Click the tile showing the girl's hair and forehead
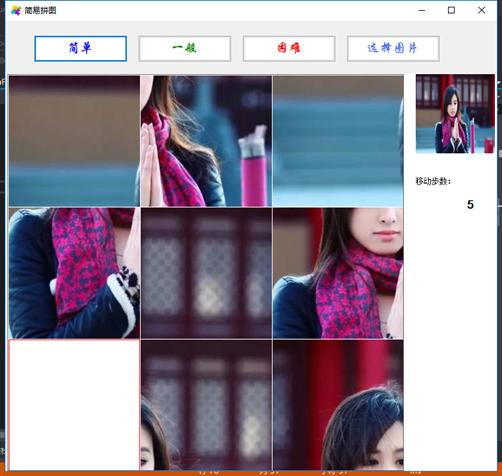 click(338, 405)
